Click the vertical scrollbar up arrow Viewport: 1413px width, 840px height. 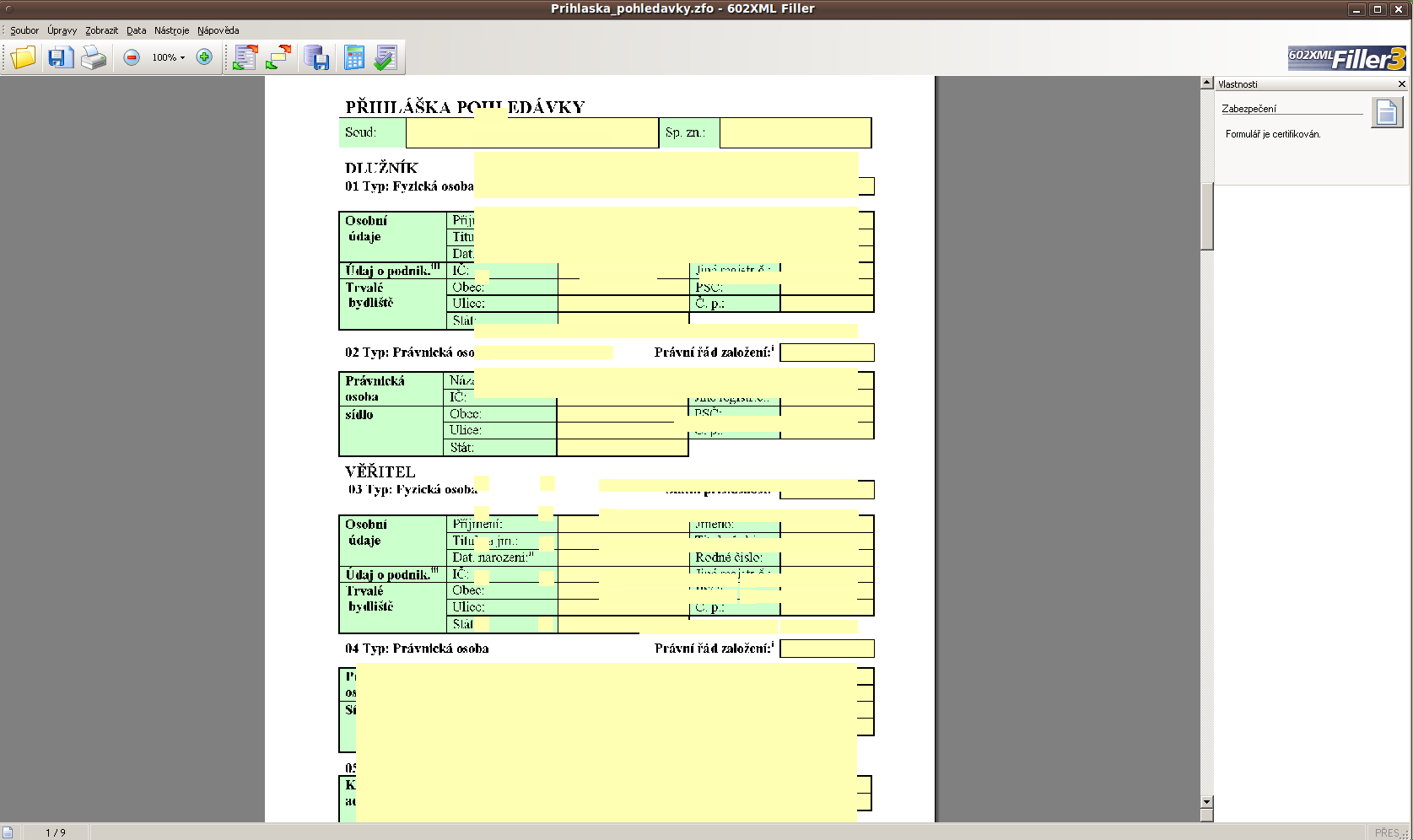click(1207, 83)
